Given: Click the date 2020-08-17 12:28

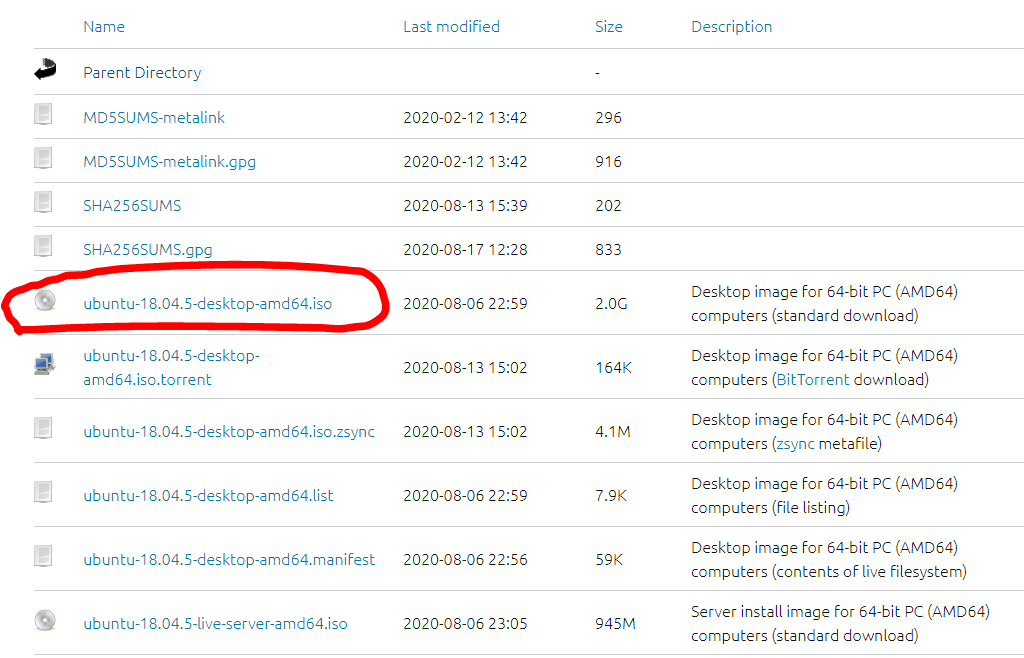Looking at the screenshot, I should (465, 249).
